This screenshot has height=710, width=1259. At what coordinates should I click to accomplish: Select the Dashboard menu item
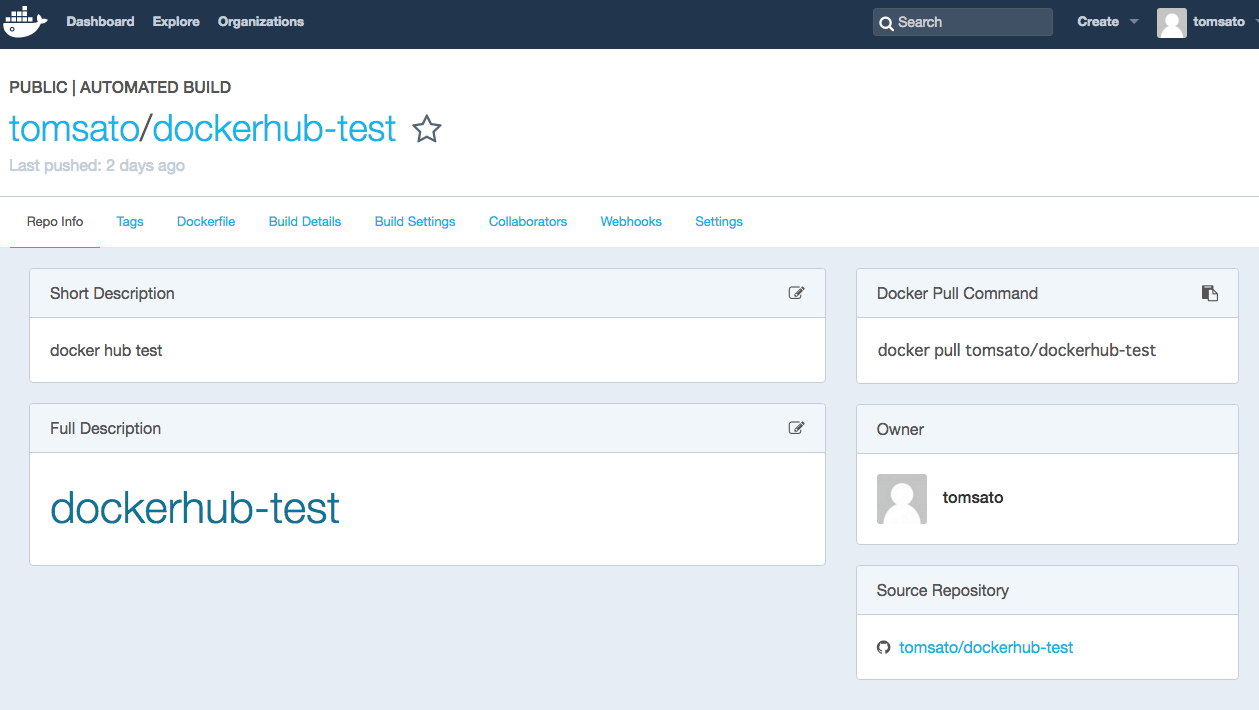tap(100, 21)
